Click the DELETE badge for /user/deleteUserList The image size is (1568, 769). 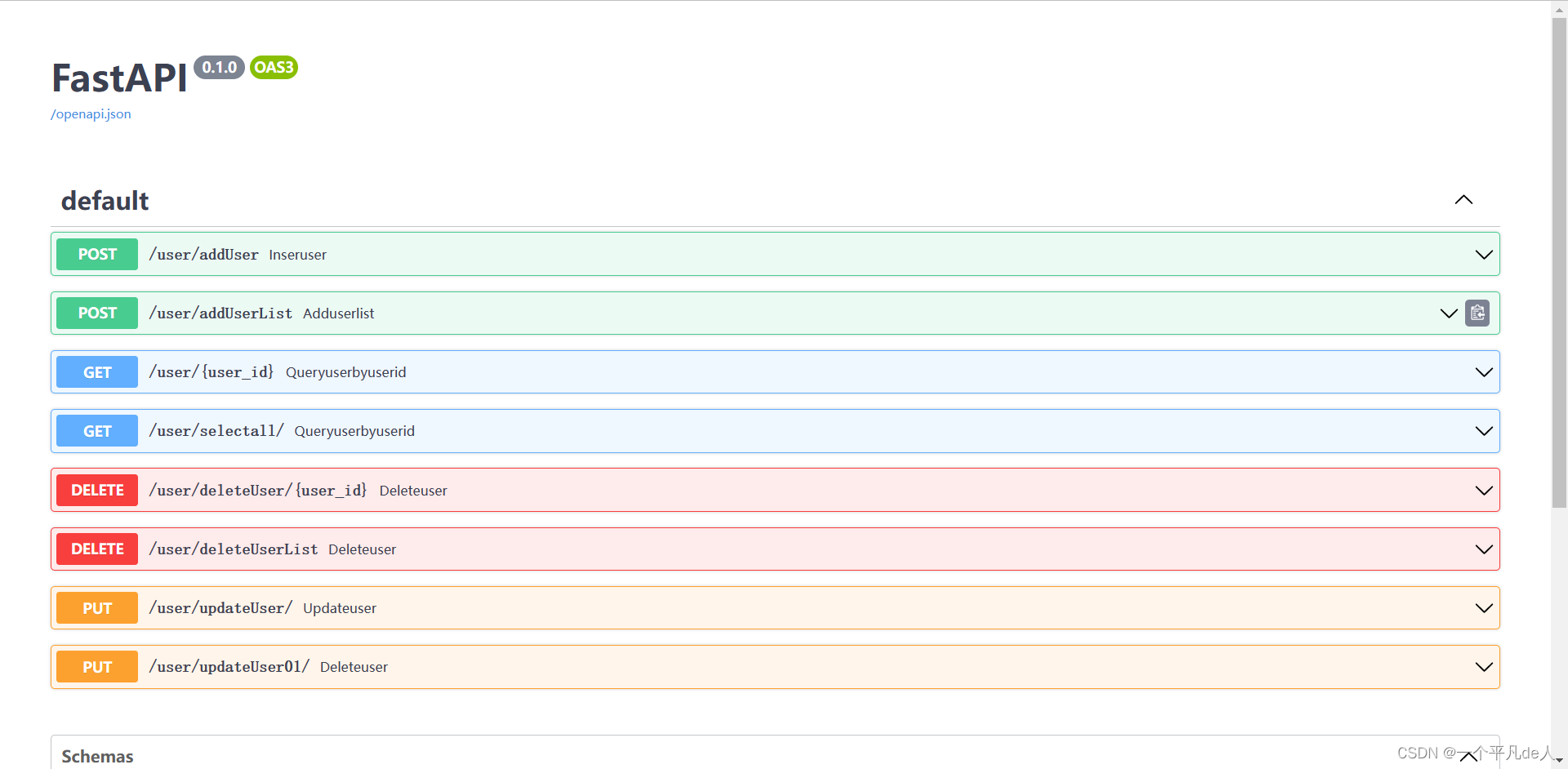pos(97,549)
